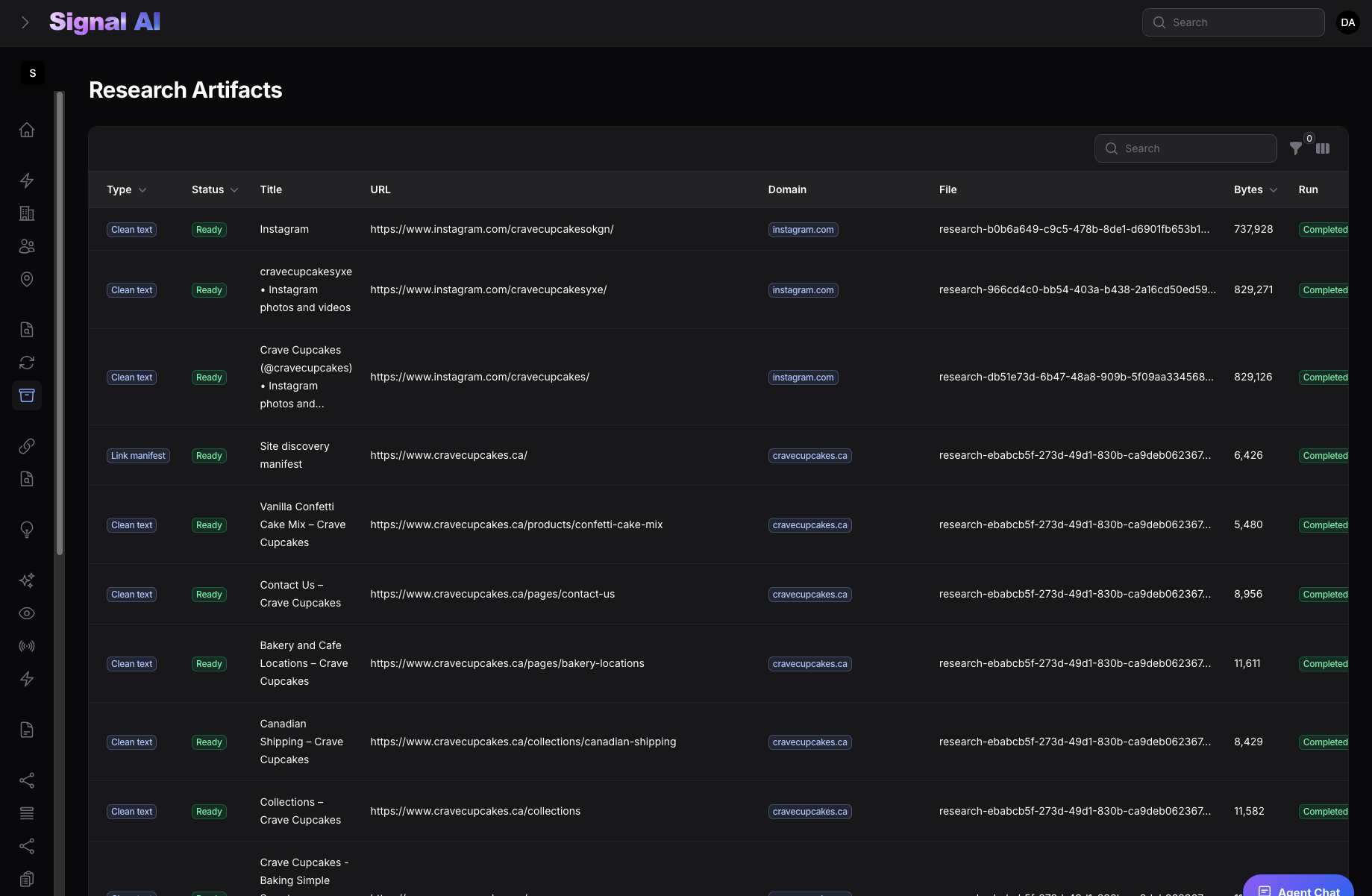Click the cravecupcakes.ca badge in Site discovery row

809,456
